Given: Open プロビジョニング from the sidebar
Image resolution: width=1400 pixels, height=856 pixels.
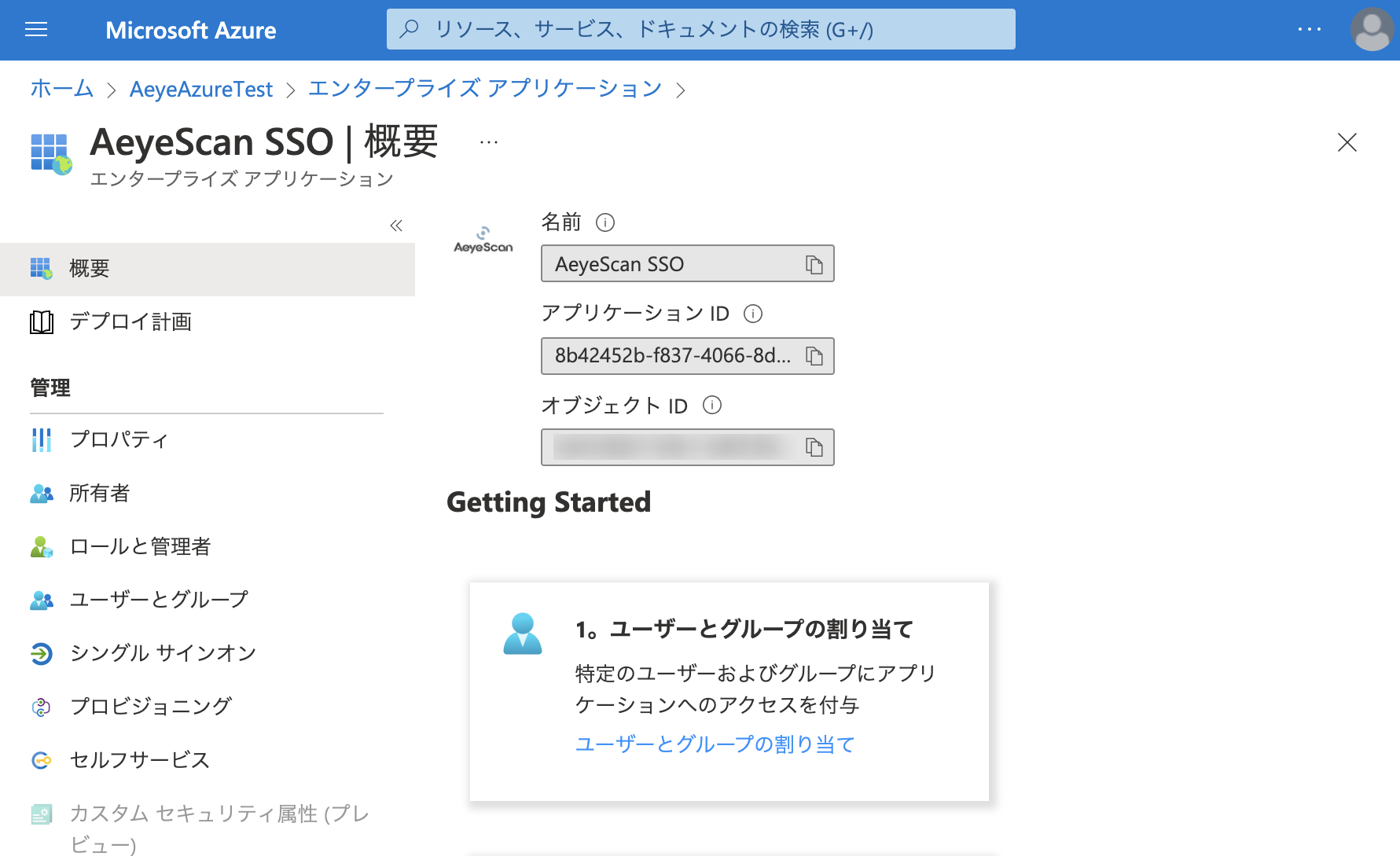Looking at the screenshot, I should (x=150, y=707).
